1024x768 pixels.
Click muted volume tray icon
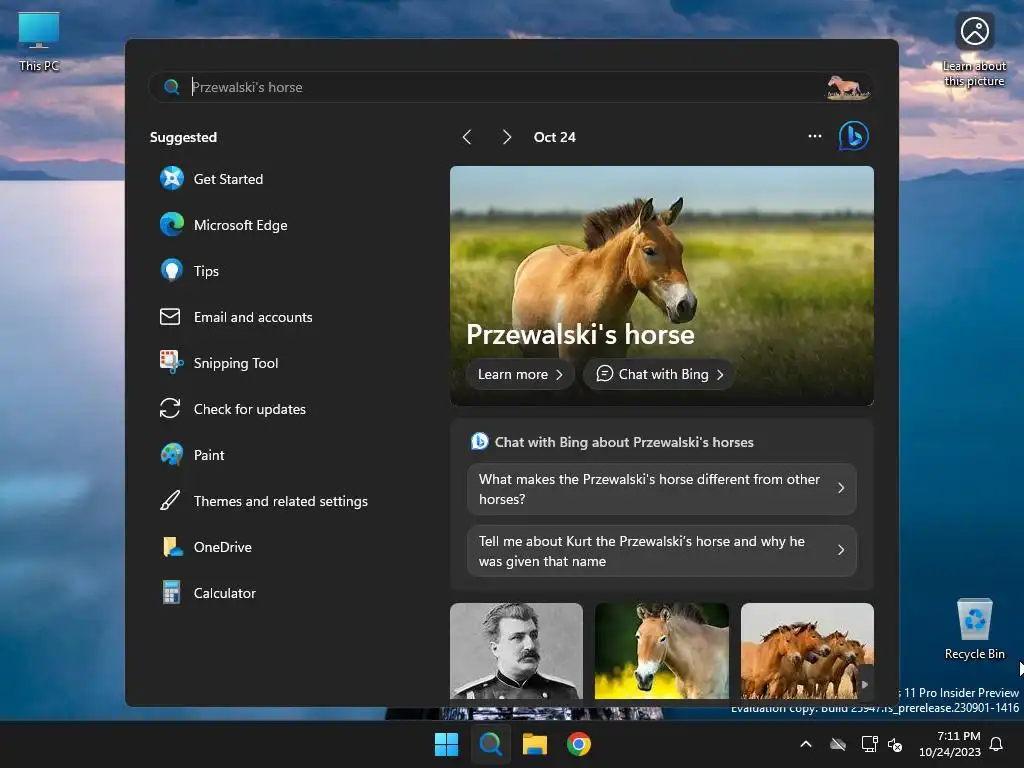click(895, 744)
